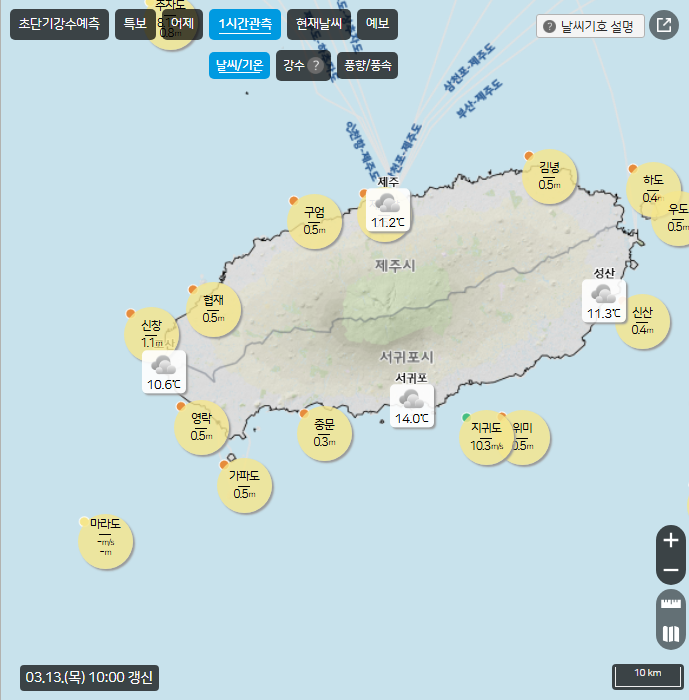Zoom in with the plus button
The image size is (689, 700).
point(671,541)
